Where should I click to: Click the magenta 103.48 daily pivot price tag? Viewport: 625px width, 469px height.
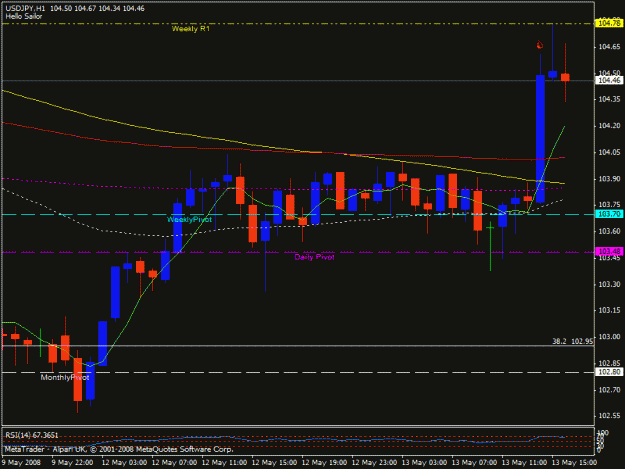coord(609,251)
